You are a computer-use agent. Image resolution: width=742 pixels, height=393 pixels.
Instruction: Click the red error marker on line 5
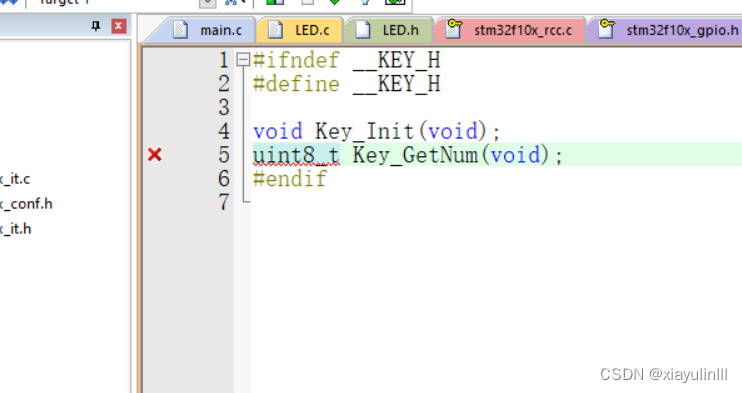point(155,154)
